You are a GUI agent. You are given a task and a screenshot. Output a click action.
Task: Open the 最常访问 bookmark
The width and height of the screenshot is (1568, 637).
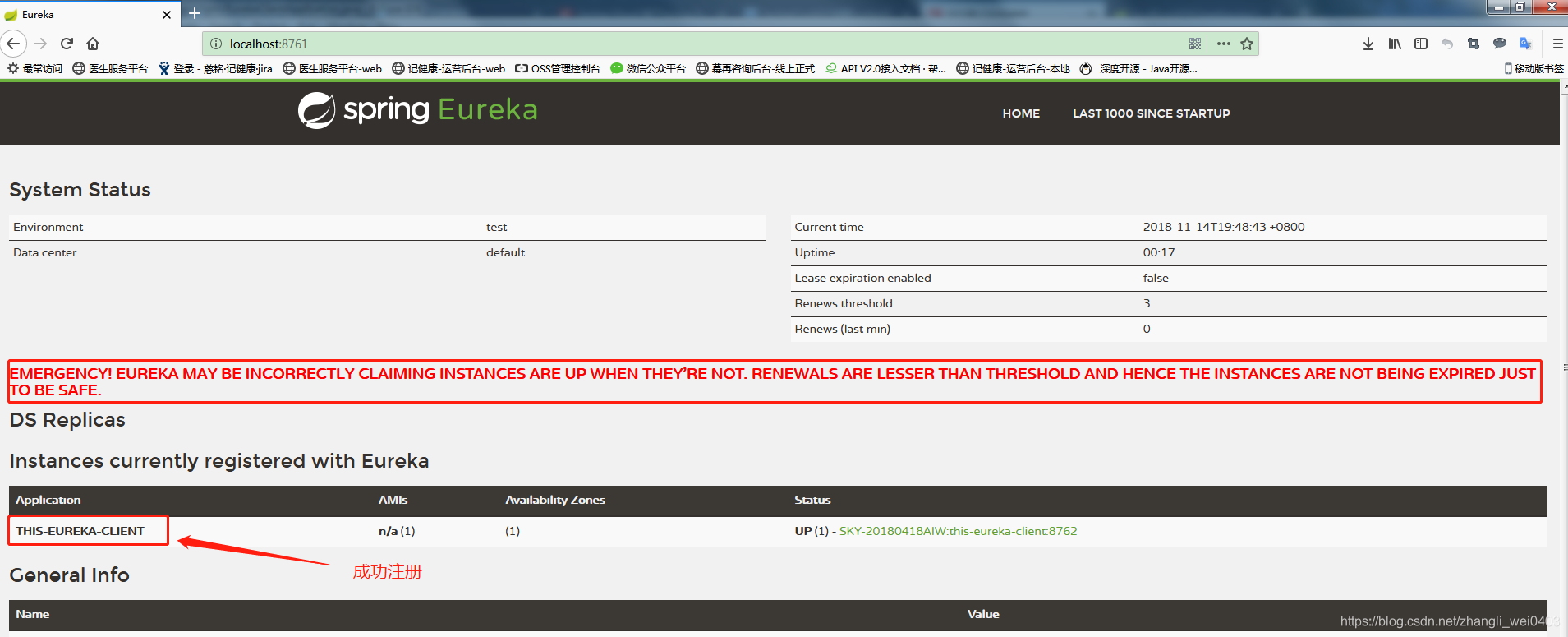point(35,68)
